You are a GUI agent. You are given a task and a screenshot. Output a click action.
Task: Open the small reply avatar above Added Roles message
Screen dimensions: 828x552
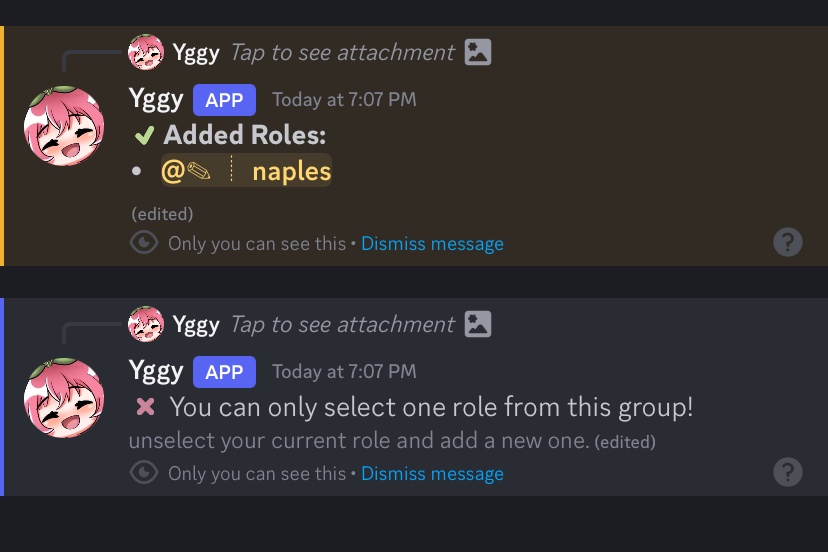[146, 52]
